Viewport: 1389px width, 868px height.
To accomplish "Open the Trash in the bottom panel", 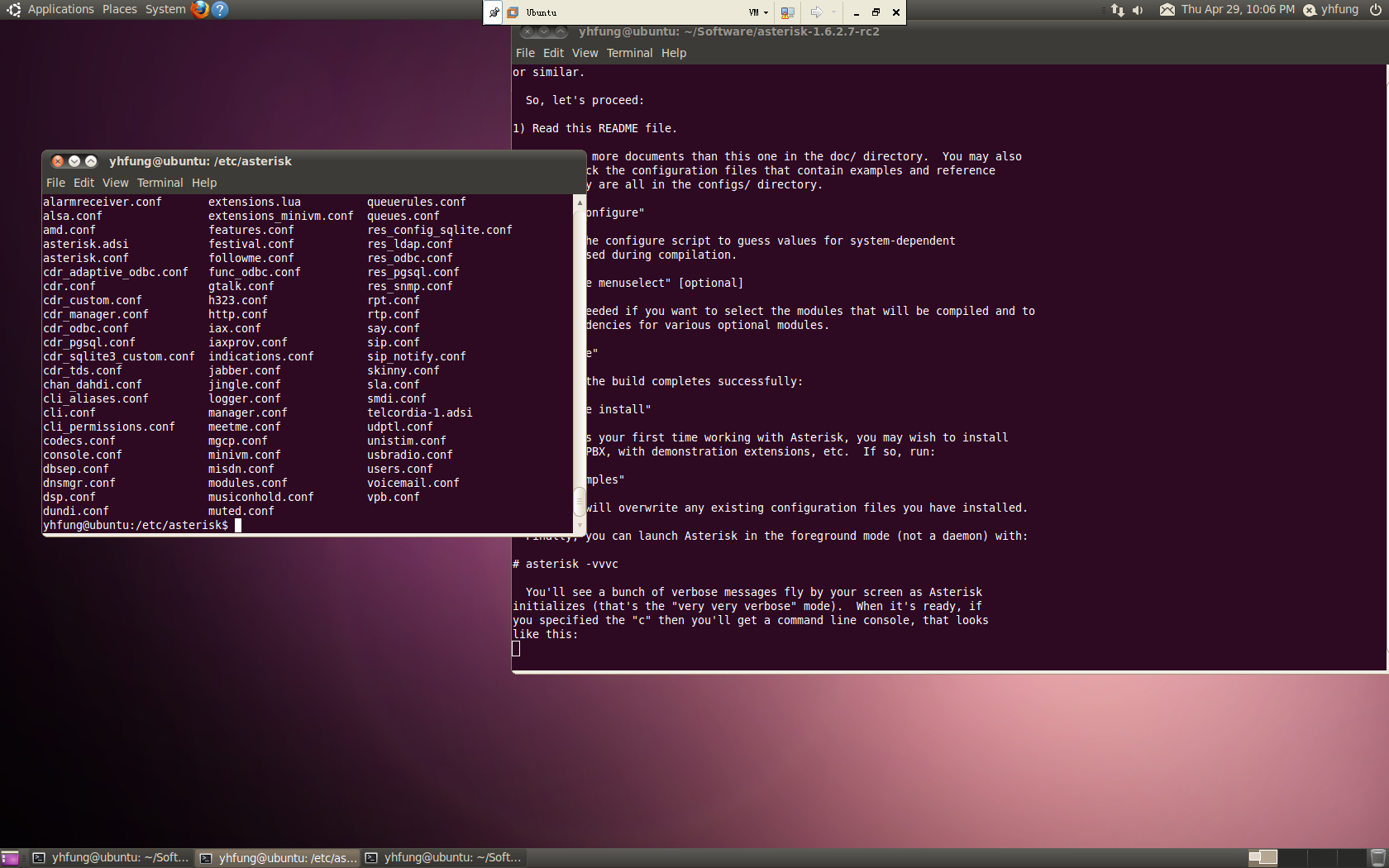I will (x=1377, y=858).
